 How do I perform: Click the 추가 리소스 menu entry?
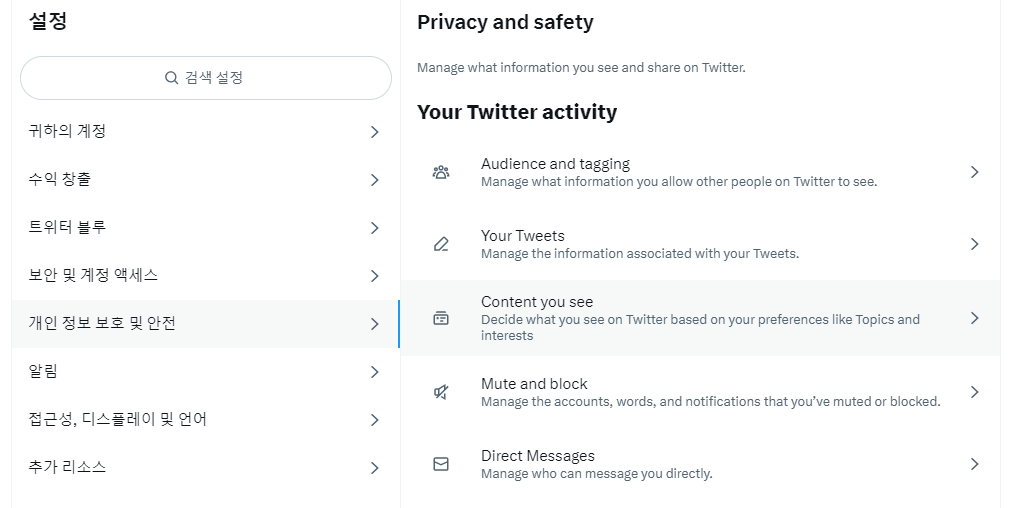(205, 467)
